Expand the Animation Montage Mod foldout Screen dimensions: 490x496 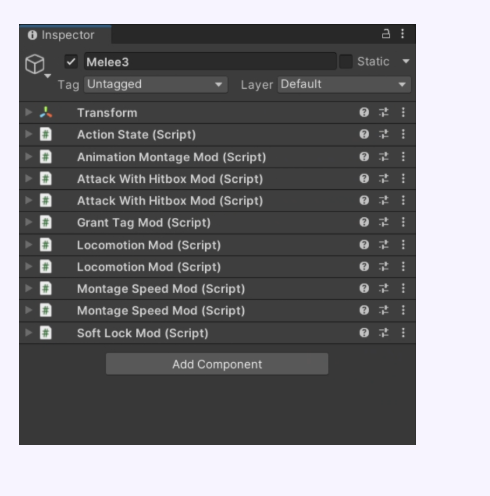pyautogui.click(x=29, y=157)
